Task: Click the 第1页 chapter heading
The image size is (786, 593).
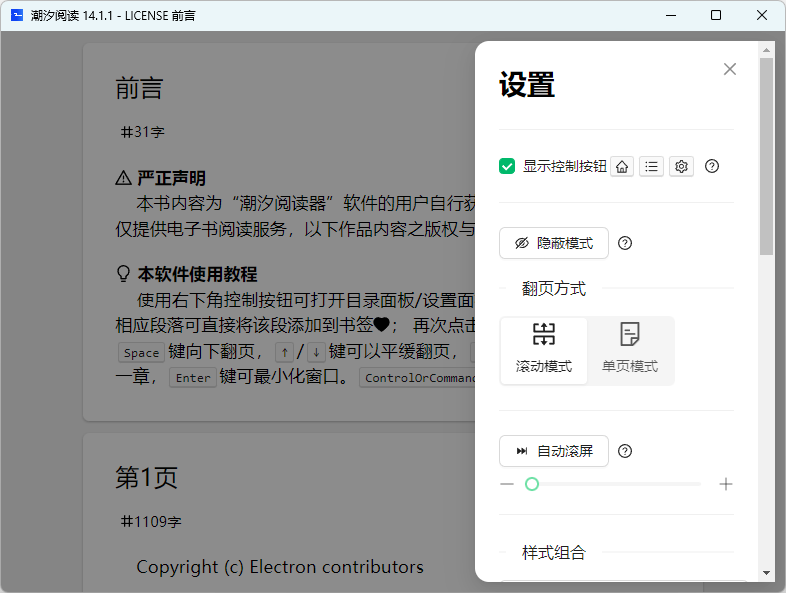Action: tap(146, 477)
